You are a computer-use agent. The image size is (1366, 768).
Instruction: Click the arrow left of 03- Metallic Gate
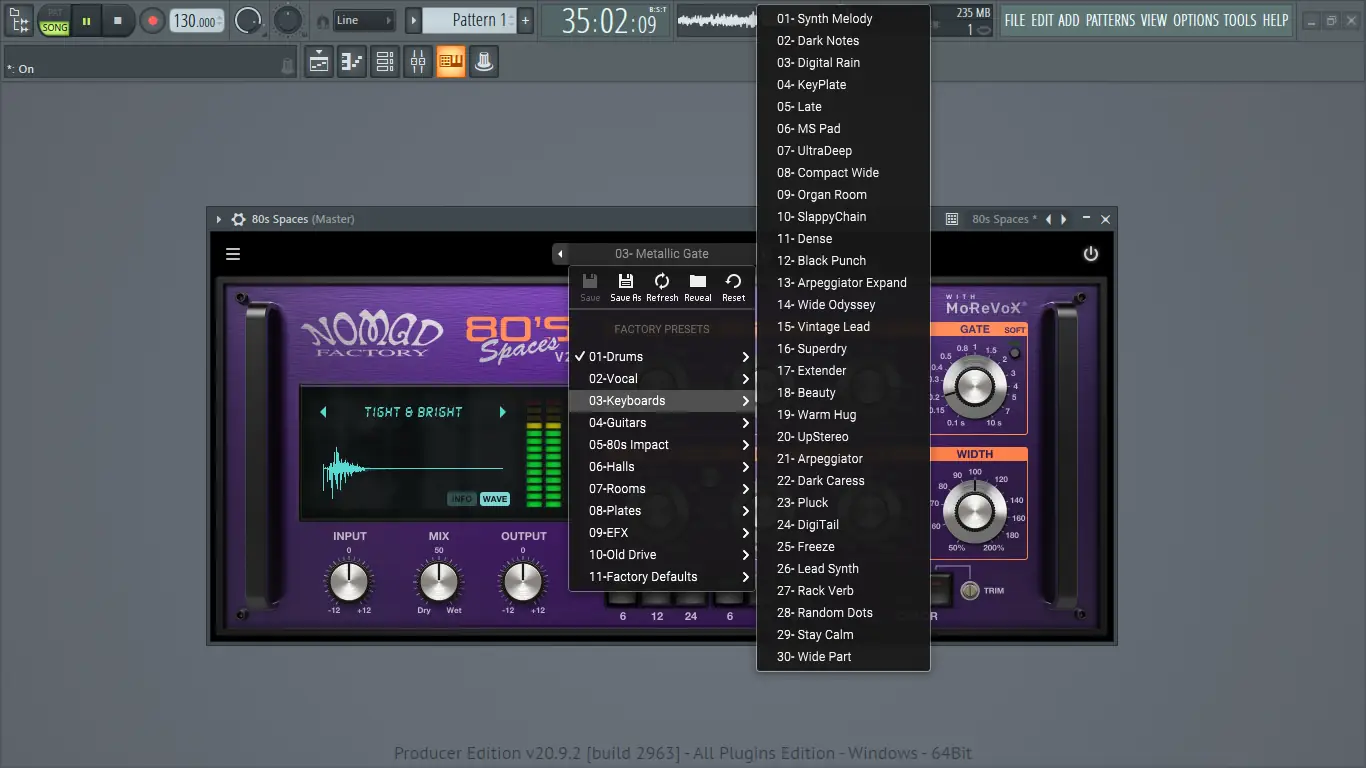pos(561,254)
